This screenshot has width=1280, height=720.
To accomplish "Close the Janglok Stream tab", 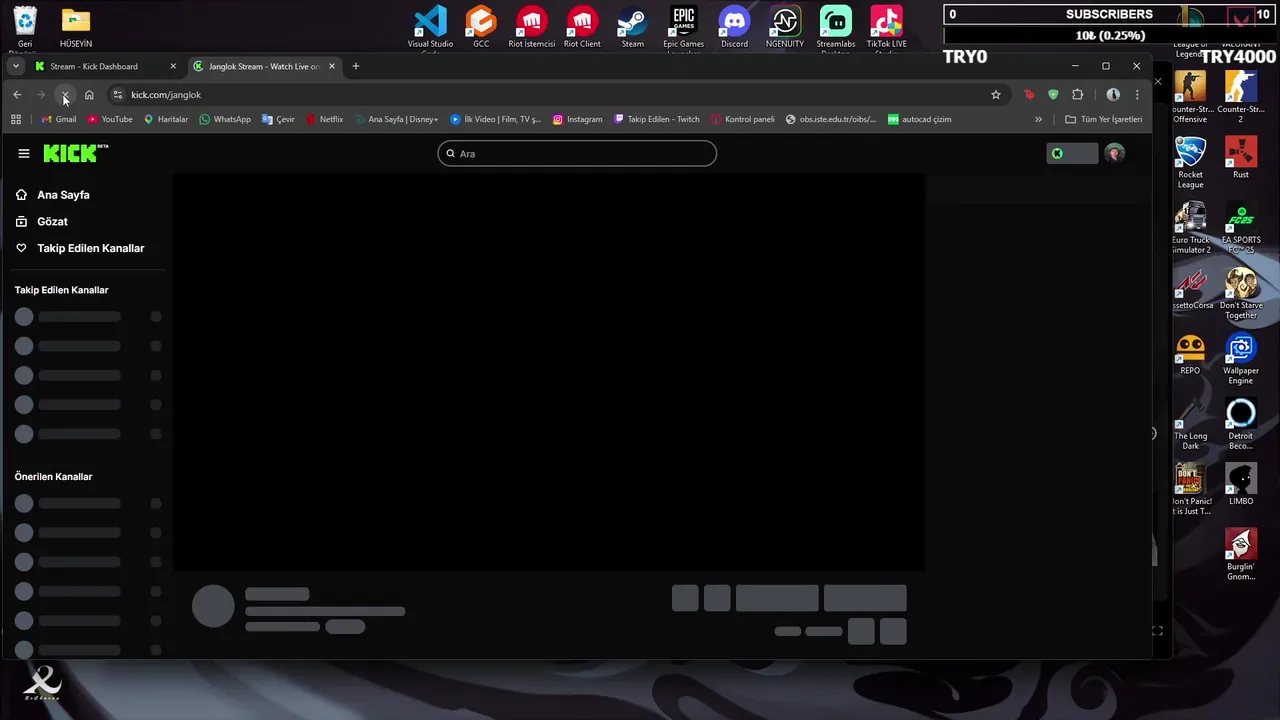I will point(332,66).
